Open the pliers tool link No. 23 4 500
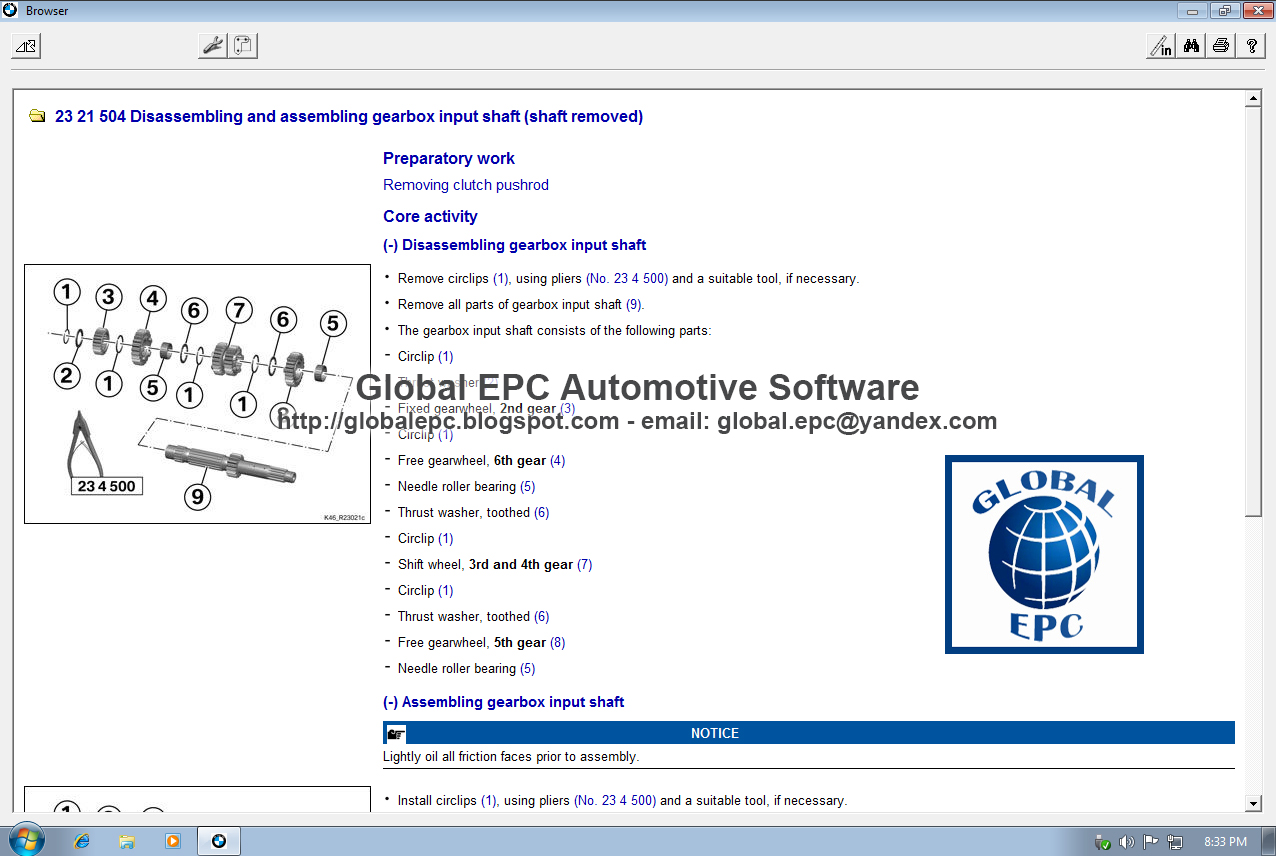Screen dimensions: 1276x856 [627, 278]
